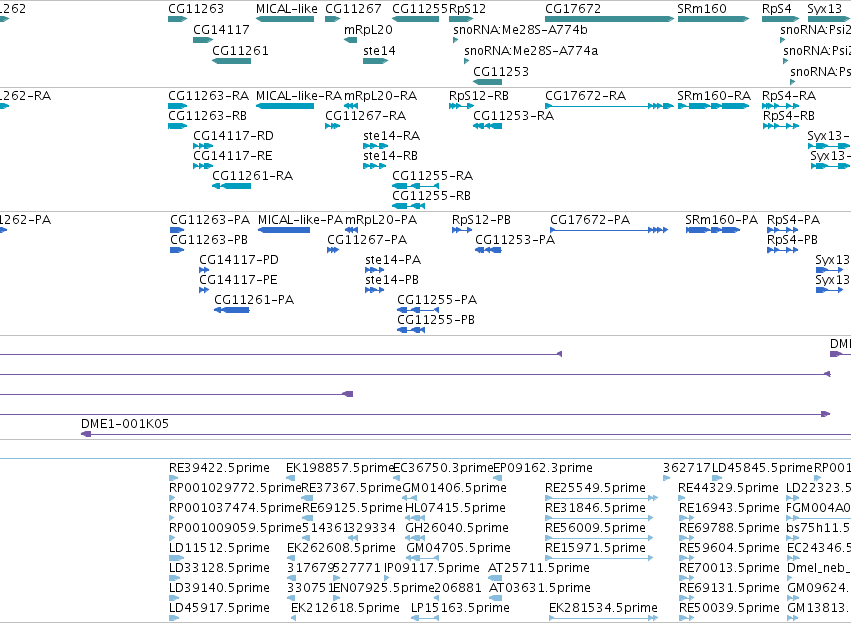Click the CG11253-PA protein feature
This screenshot has height=623, width=851.
[488, 250]
